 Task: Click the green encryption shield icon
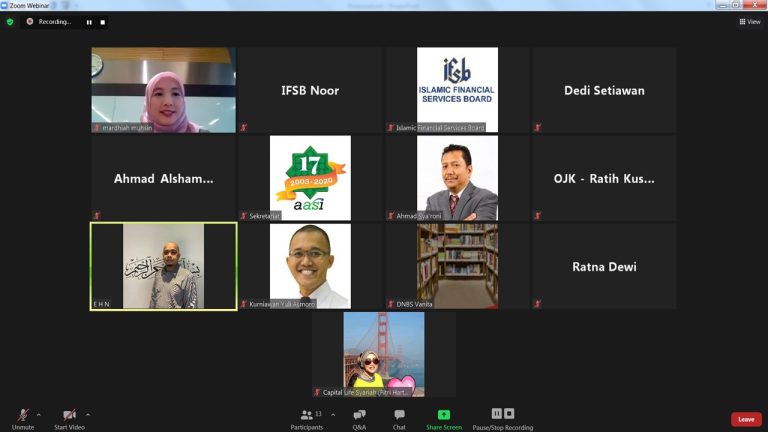pos(10,22)
